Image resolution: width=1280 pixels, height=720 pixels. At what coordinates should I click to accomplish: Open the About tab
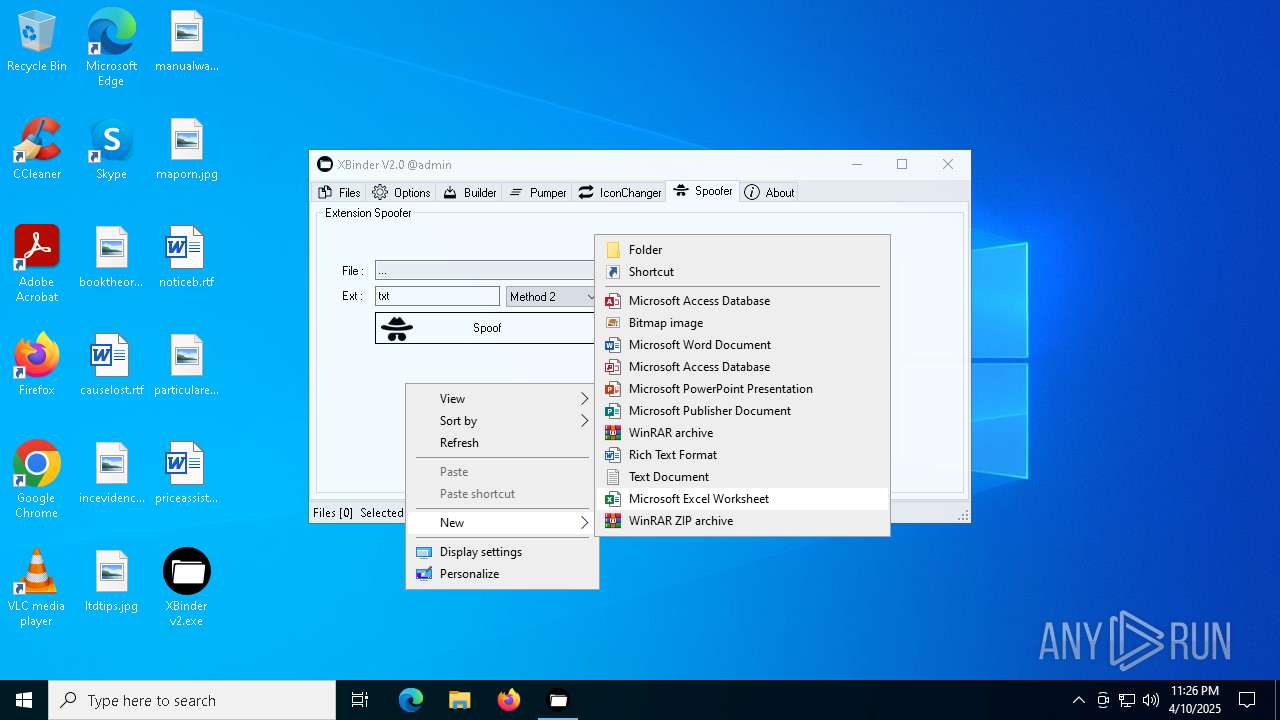[769, 192]
